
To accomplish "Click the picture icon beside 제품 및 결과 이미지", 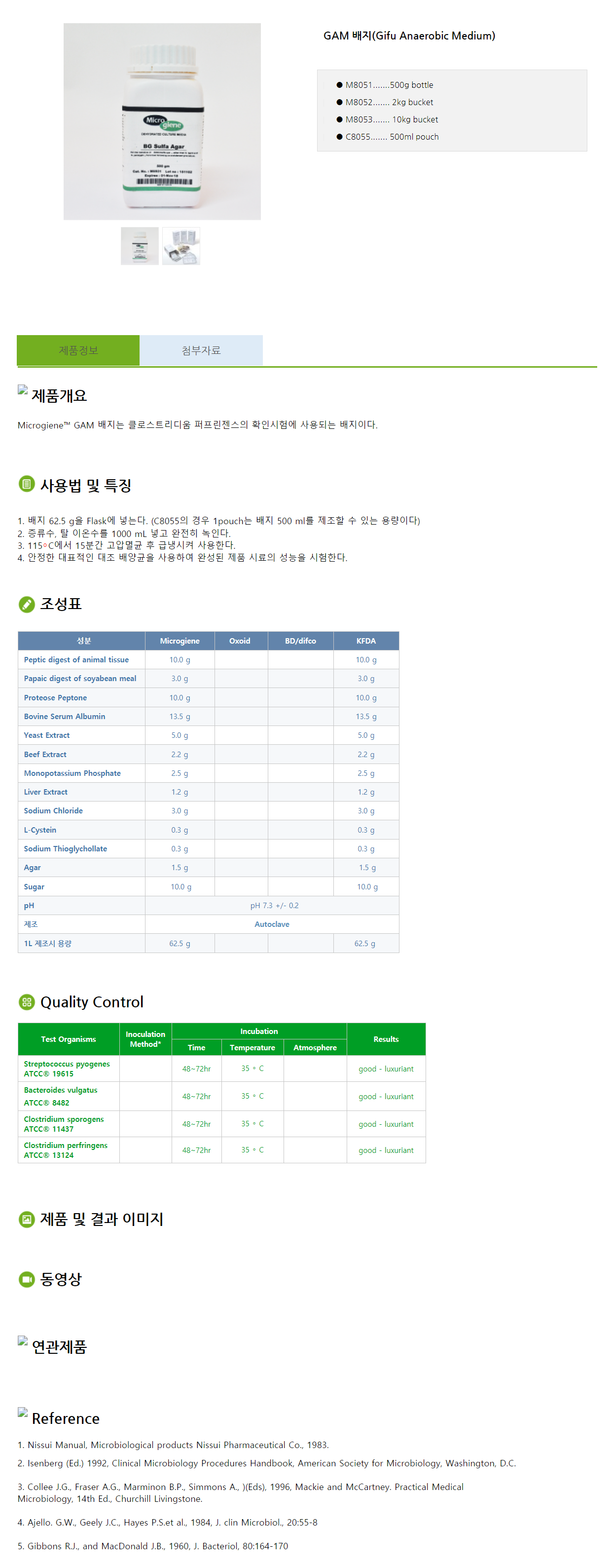I will pyautogui.click(x=26, y=1219).
